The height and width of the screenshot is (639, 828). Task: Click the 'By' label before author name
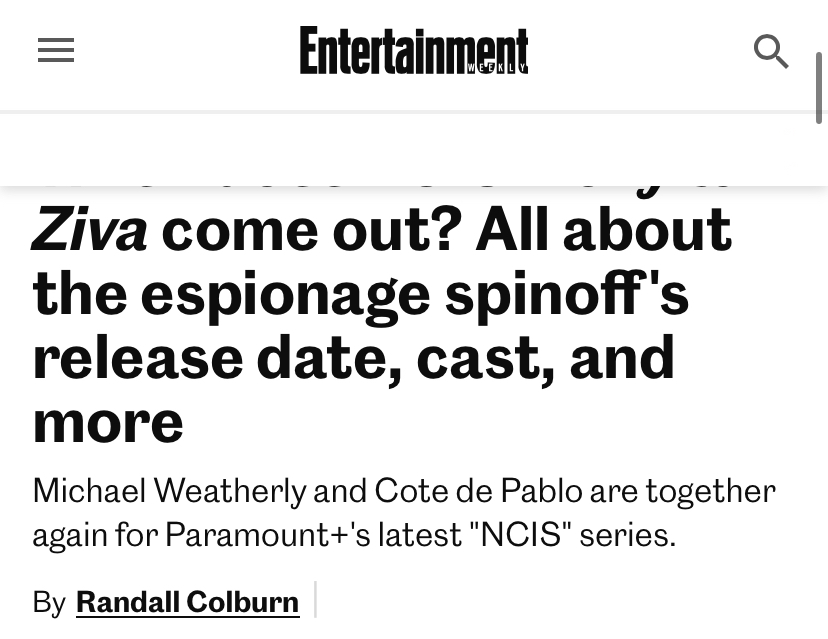(49, 602)
